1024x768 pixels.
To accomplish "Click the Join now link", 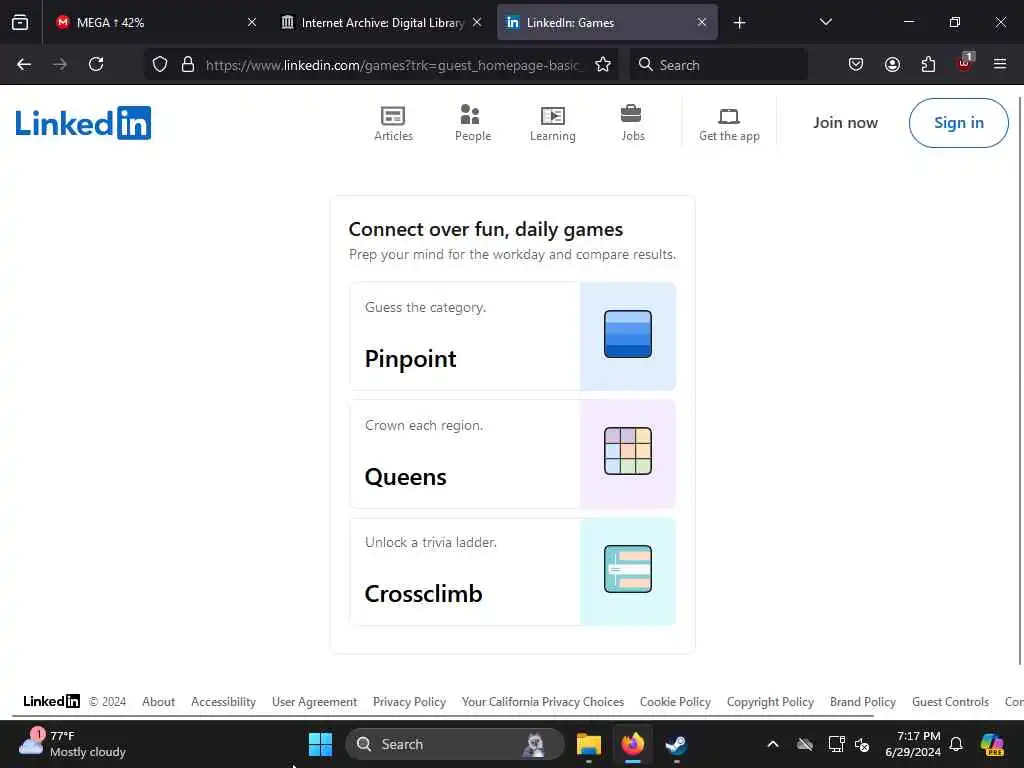I will (845, 123).
